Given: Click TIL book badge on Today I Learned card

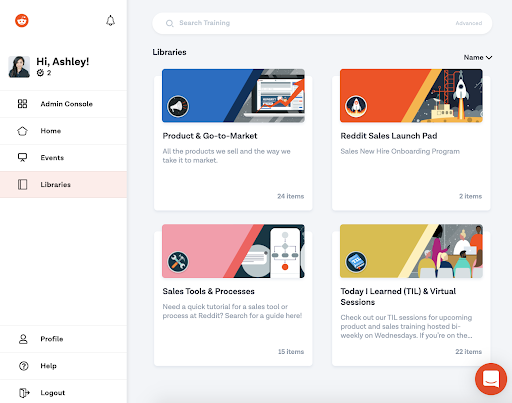Looking at the screenshot, I should tap(356, 262).
